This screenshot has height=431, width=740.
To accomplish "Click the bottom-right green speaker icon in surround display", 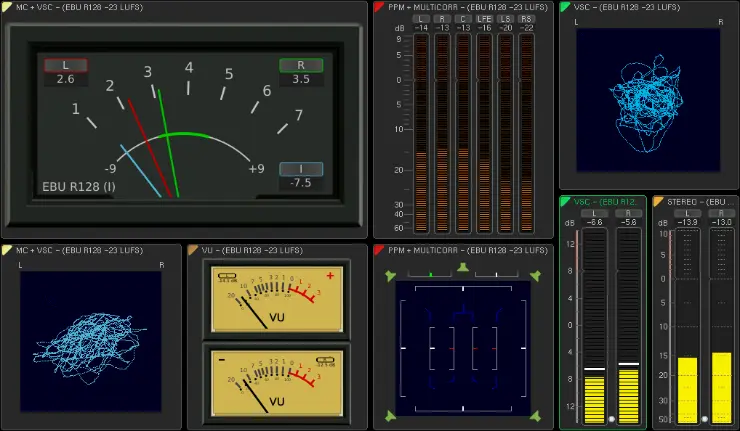I will (535, 415).
